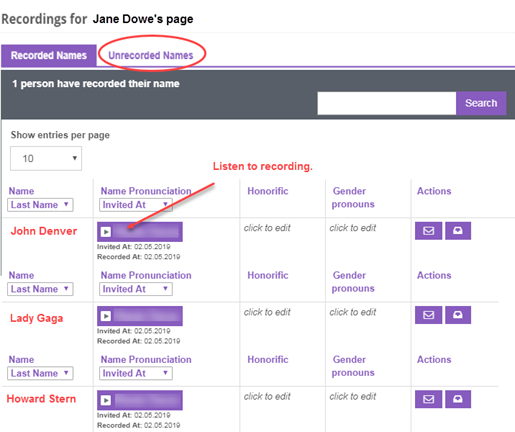The height and width of the screenshot is (432, 515).
Task: Click '1 person have recorded their name' text
Action: [96, 84]
